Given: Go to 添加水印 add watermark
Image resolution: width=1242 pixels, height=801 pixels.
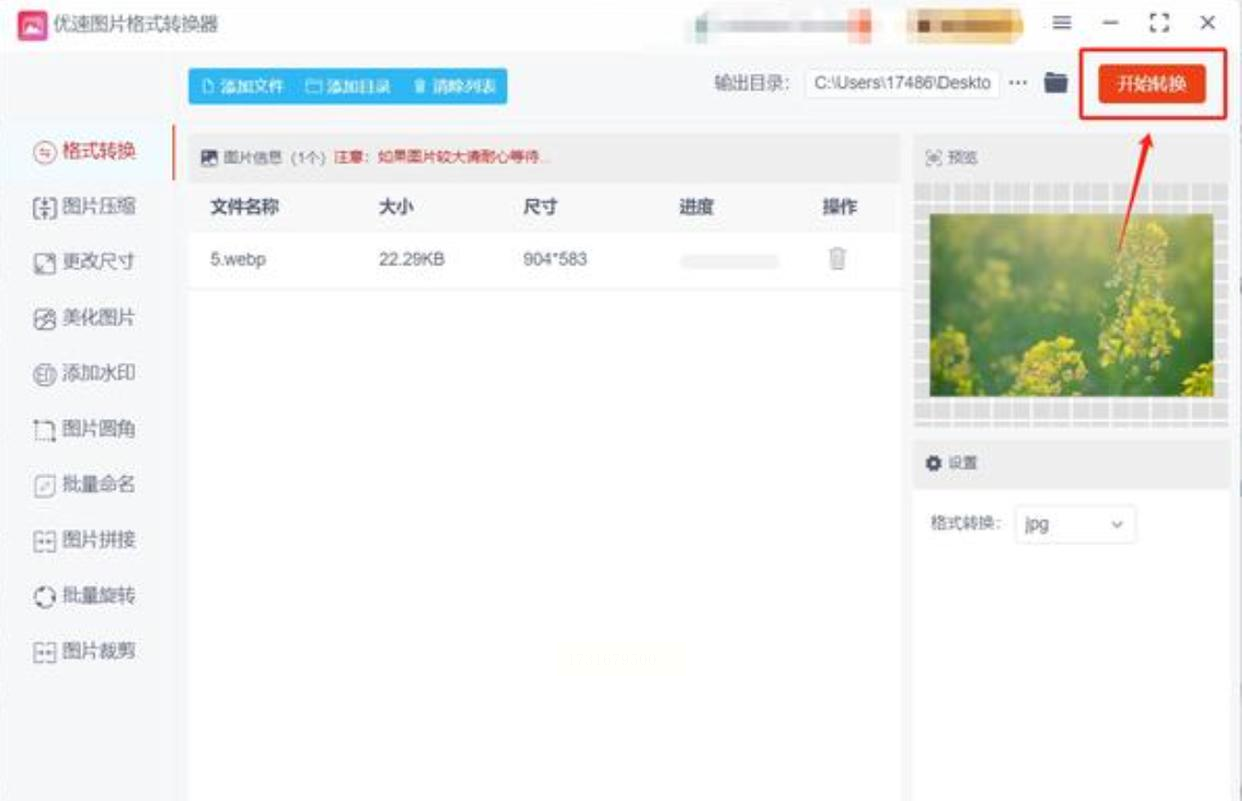Looking at the screenshot, I should pyautogui.click(x=85, y=373).
